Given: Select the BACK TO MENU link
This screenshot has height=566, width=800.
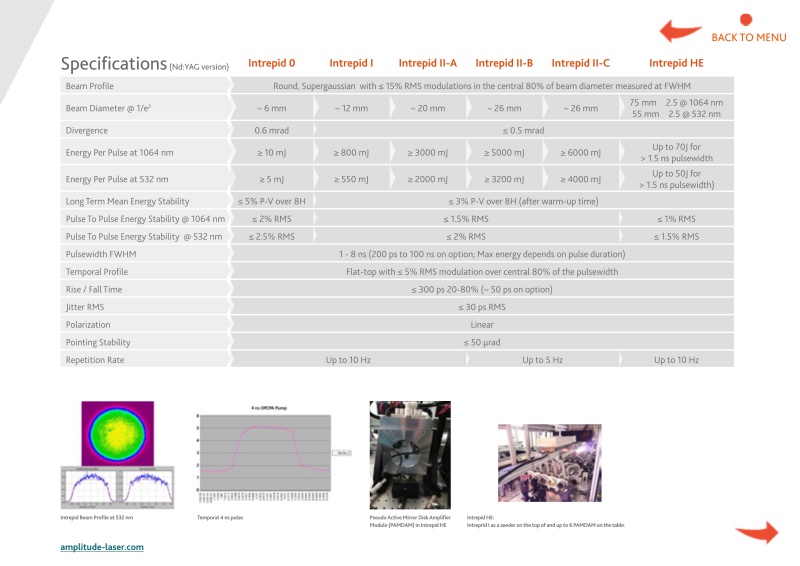Looking at the screenshot, I should [x=748, y=38].
